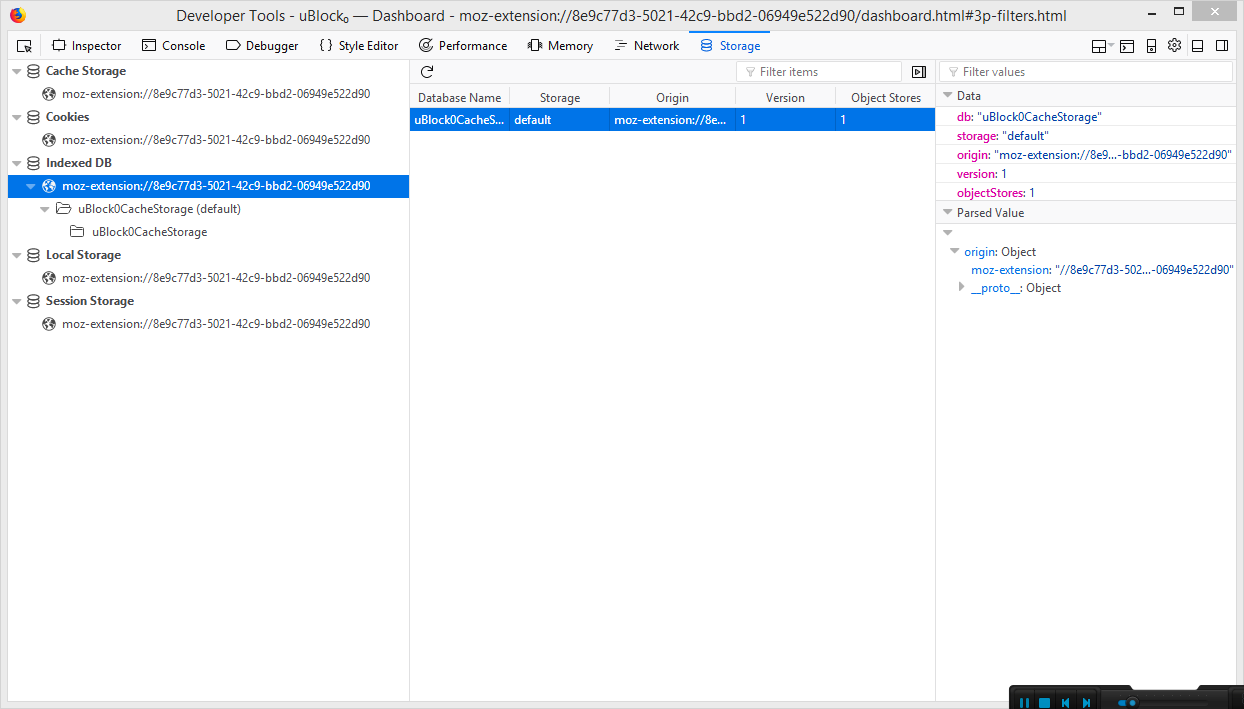Collapse the Cookies section

click(x=17, y=118)
